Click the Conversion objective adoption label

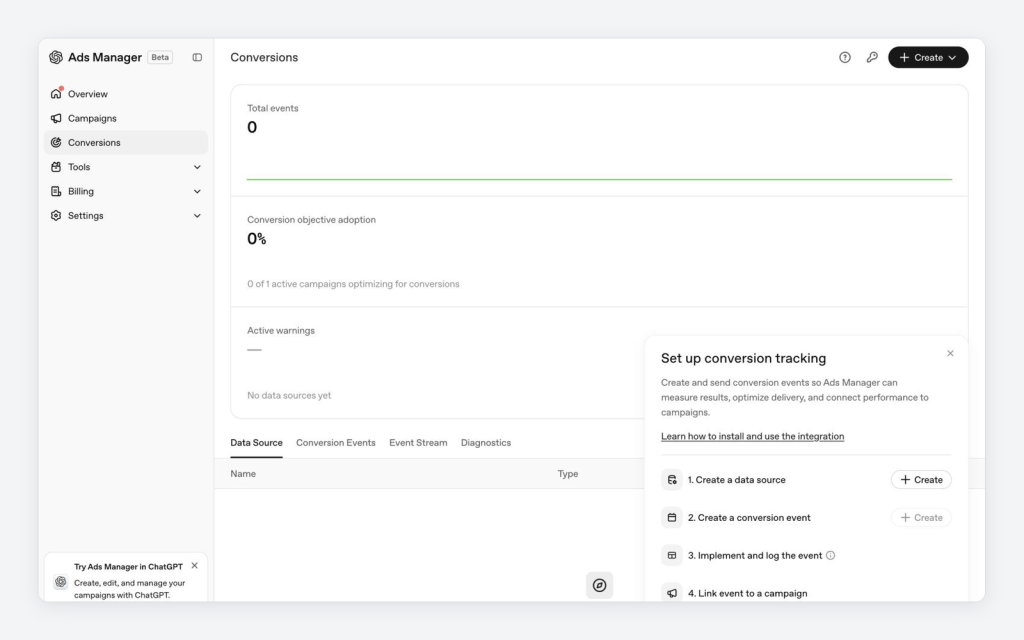[312, 220]
